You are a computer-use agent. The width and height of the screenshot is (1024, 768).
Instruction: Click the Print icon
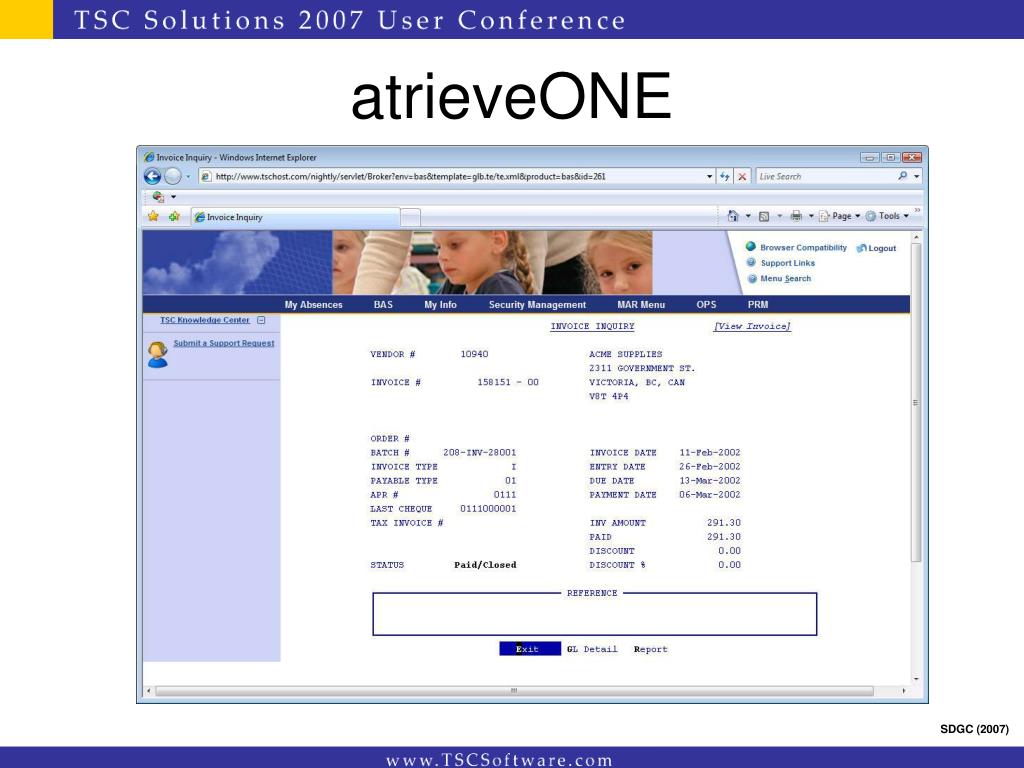795,216
